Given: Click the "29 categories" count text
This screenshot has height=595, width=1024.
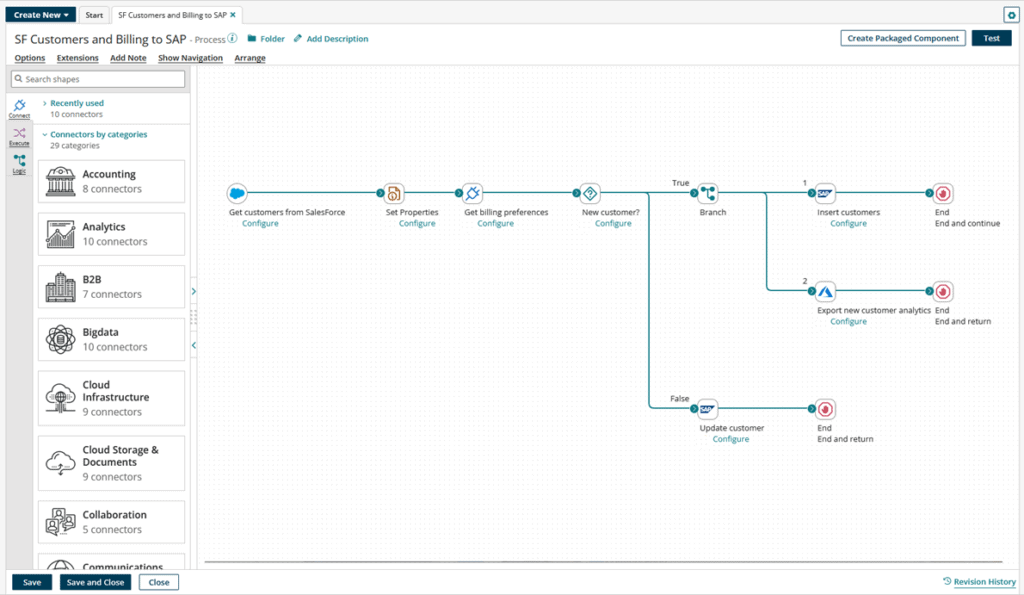Looking at the screenshot, I should click(x=75, y=146).
